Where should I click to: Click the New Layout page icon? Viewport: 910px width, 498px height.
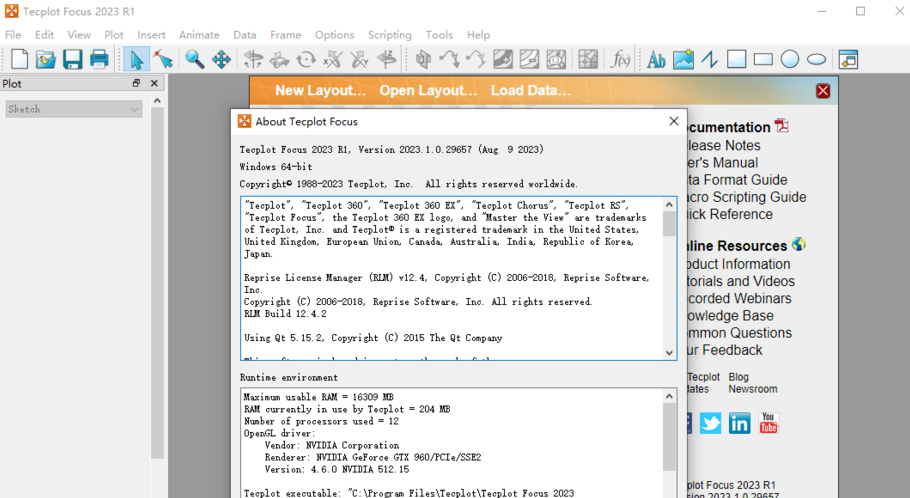[x=19, y=59]
